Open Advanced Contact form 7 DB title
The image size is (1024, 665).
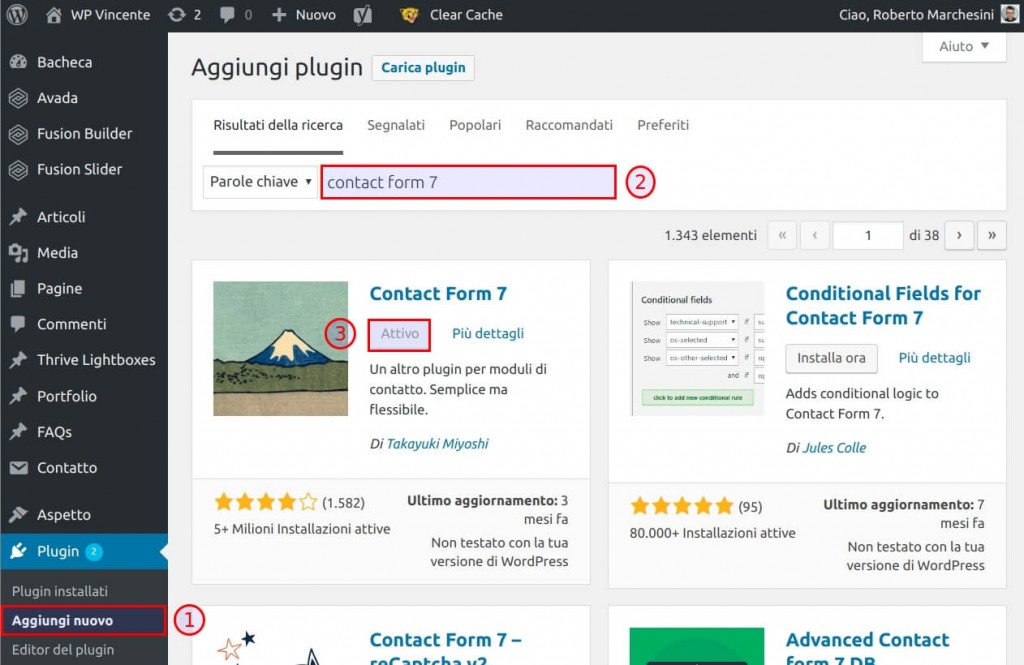click(867, 647)
